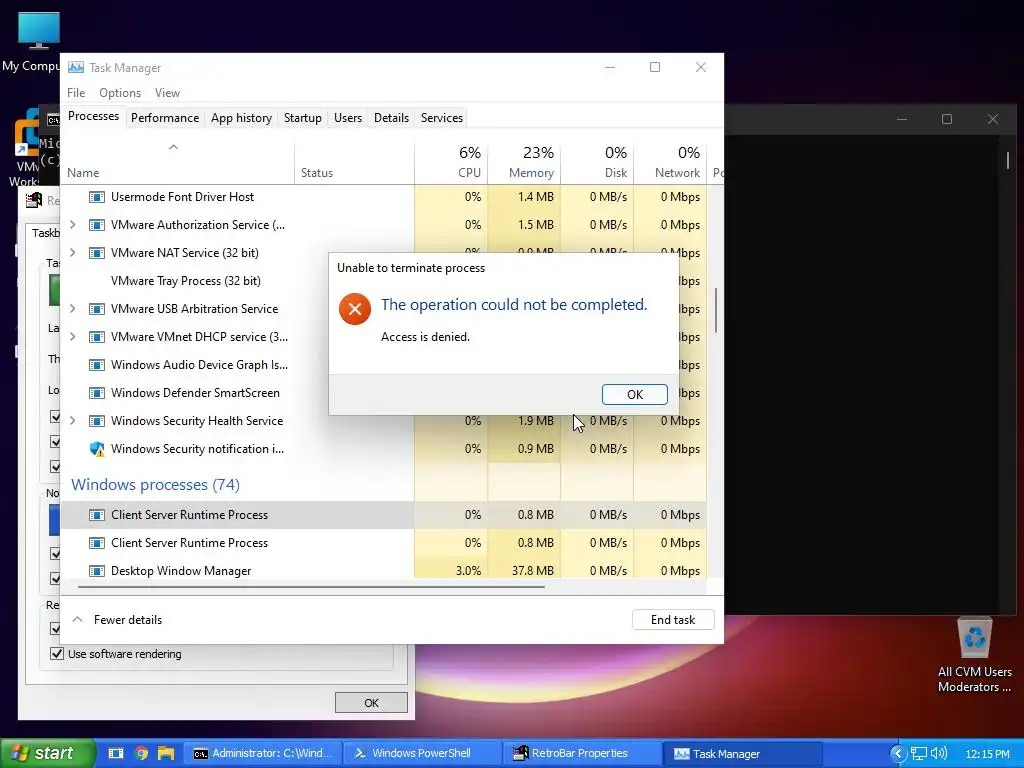1024x768 pixels.
Task: Open File Explorer folder in quick launch
Action: tap(166, 753)
